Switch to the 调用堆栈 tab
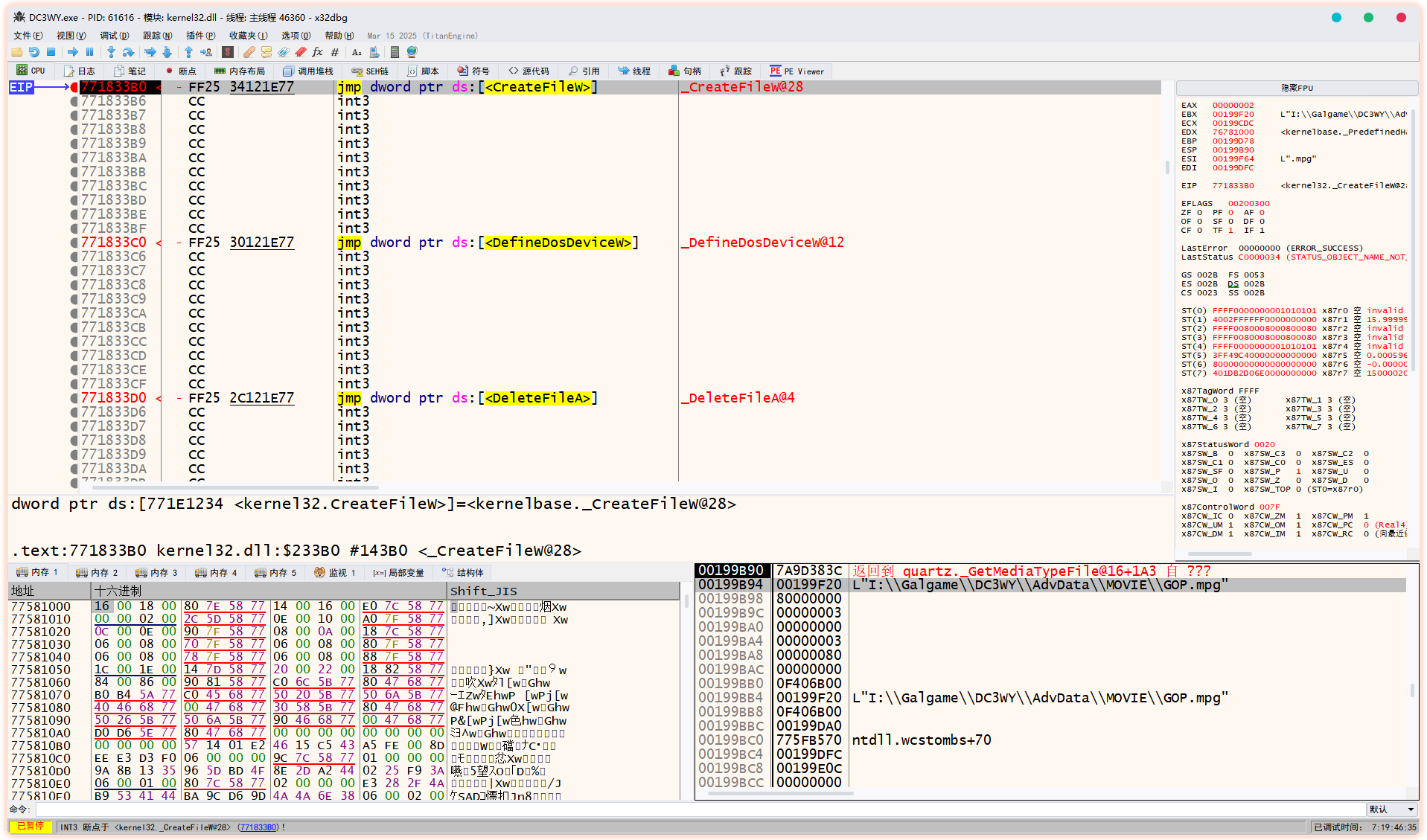The height and width of the screenshot is (840, 1427). [x=308, y=71]
